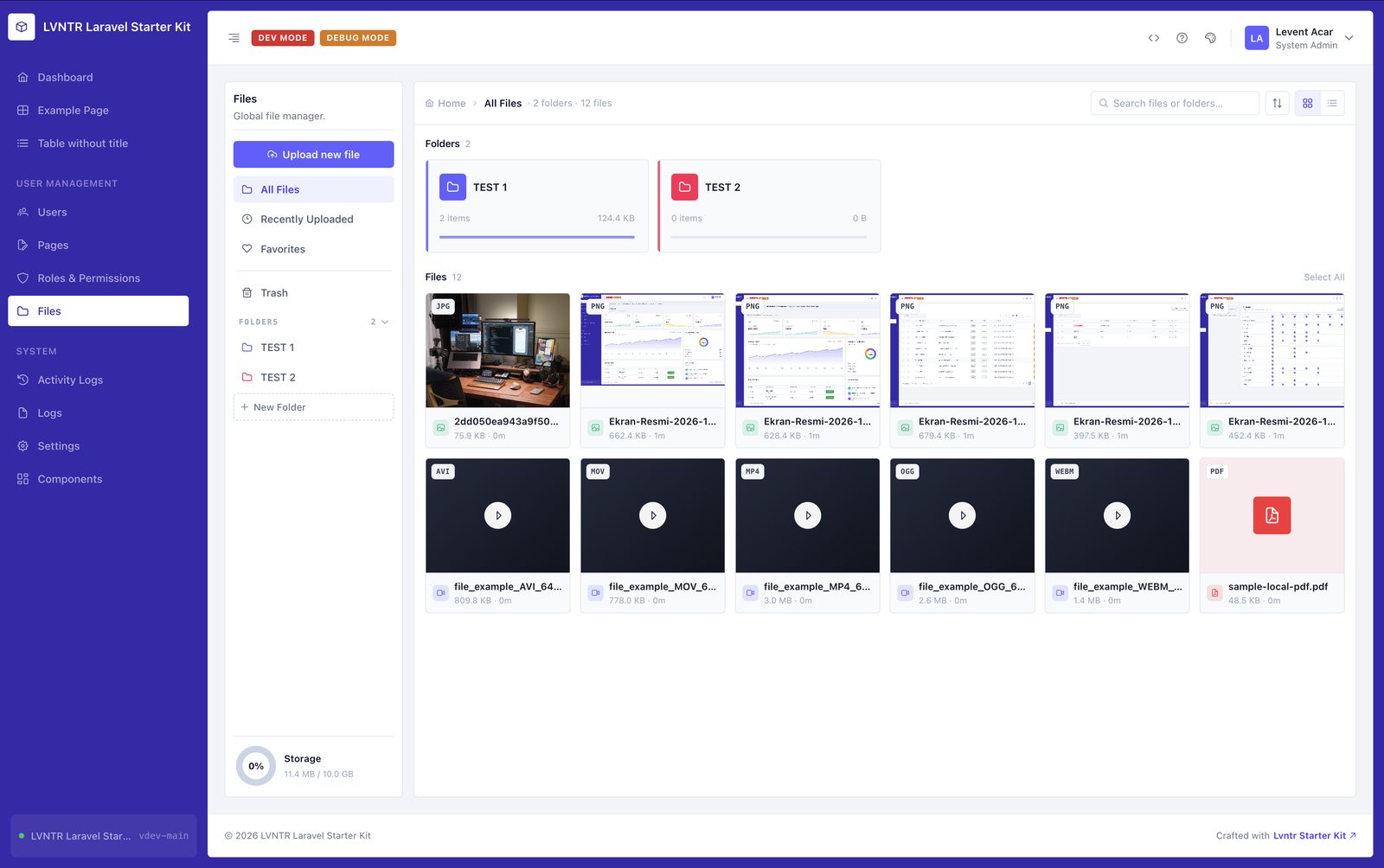The width and height of the screenshot is (1384, 868).
Task: Open the 628.4 KB PNG thumbnail
Action: 807,350
